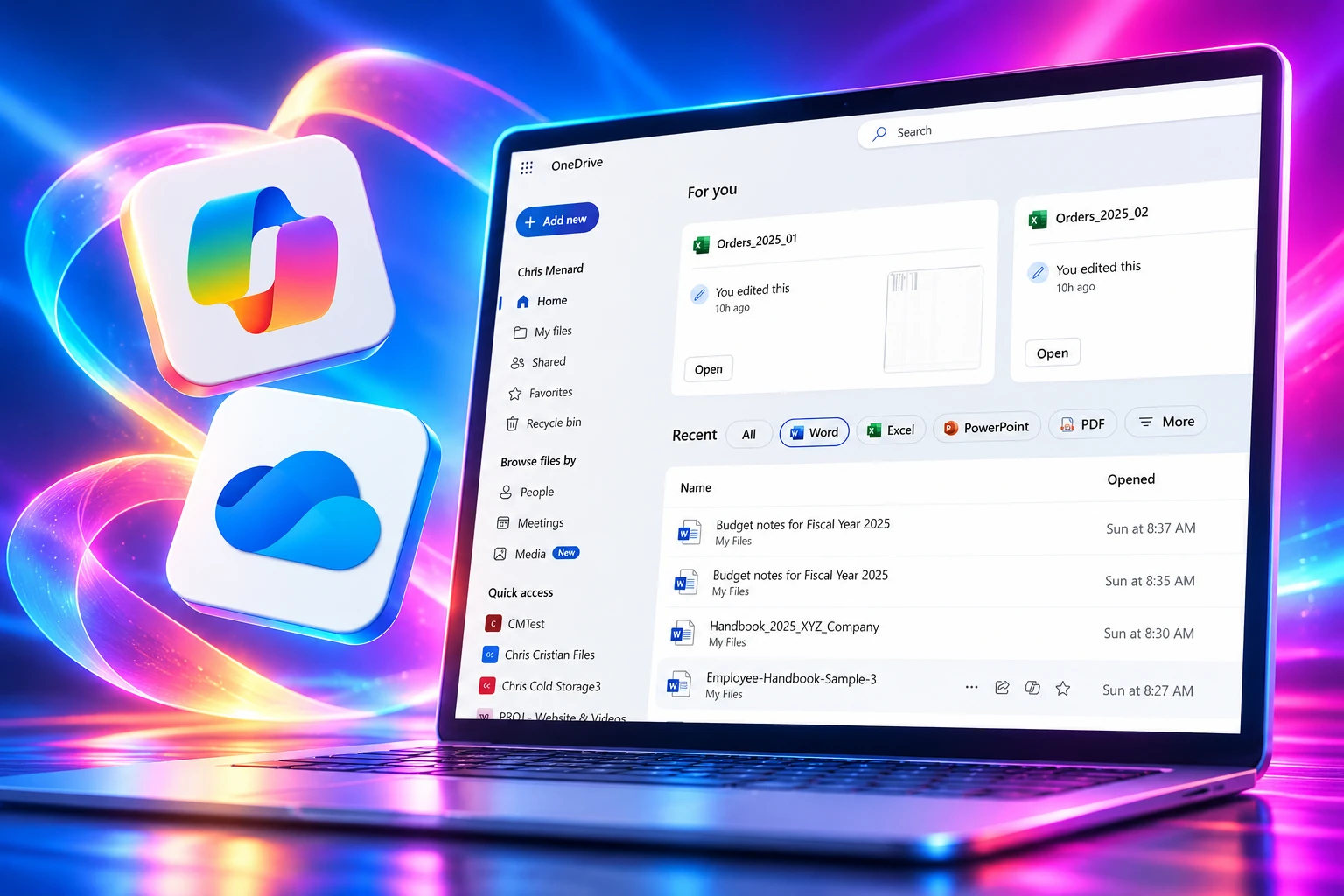
Task: Open the app launcher grid icon
Action: point(527,167)
